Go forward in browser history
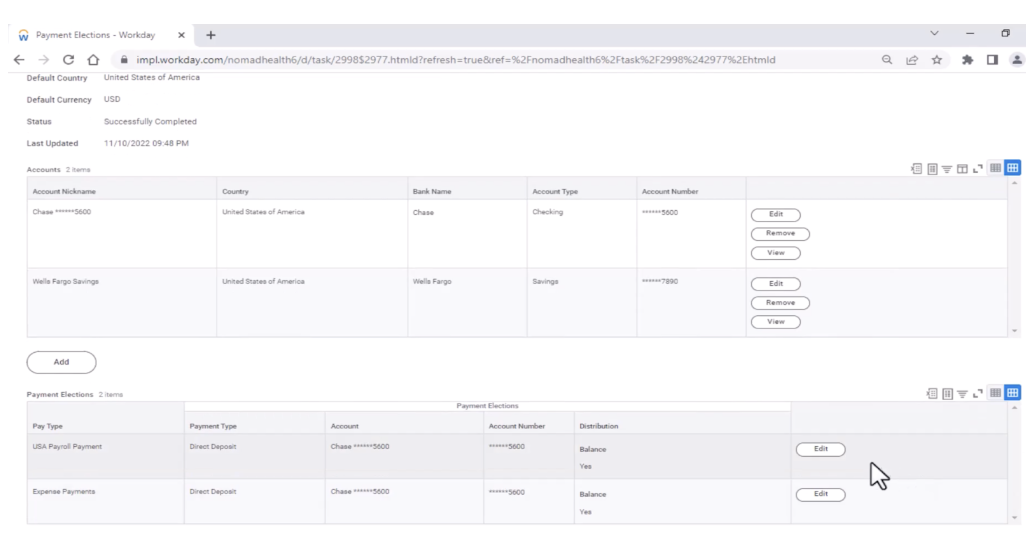The image size is (1028, 540). click(43, 60)
